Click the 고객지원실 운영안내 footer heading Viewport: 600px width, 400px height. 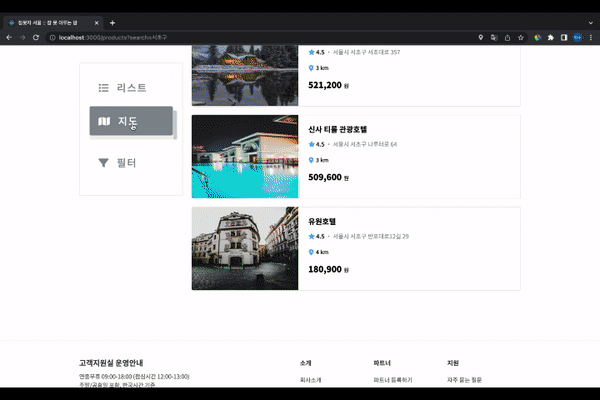coord(111,363)
